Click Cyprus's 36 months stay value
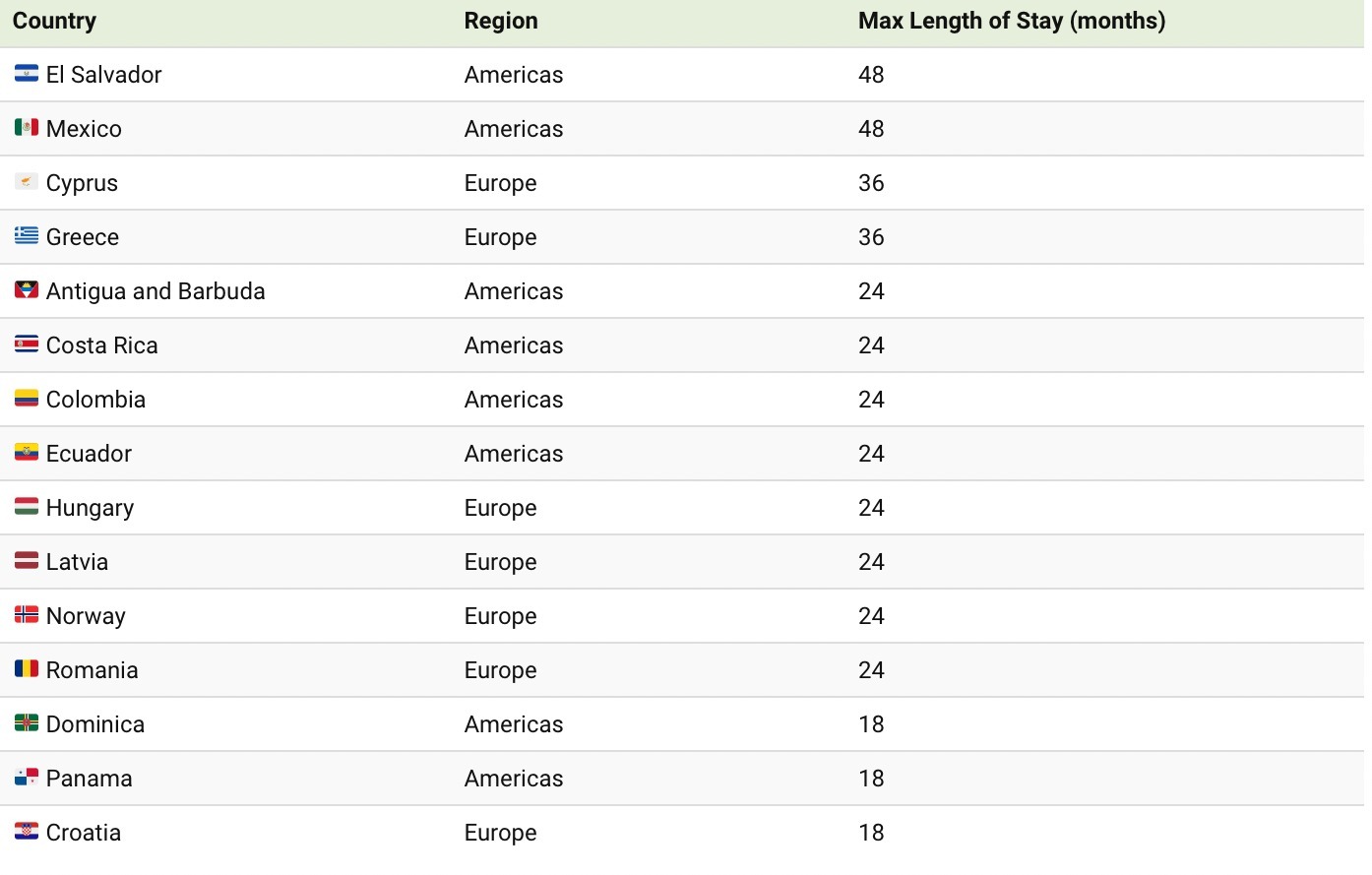 871,183
